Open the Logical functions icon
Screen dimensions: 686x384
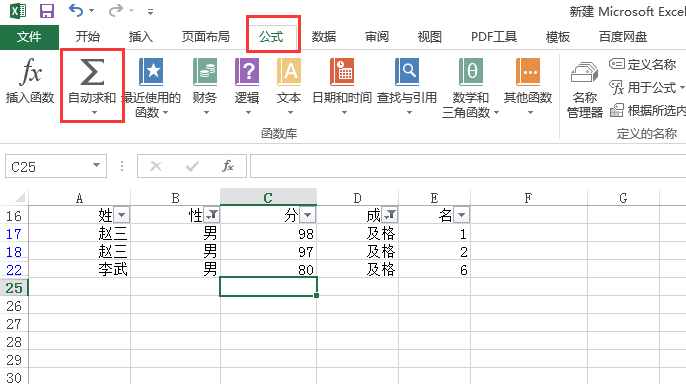click(x=247, y=72)
